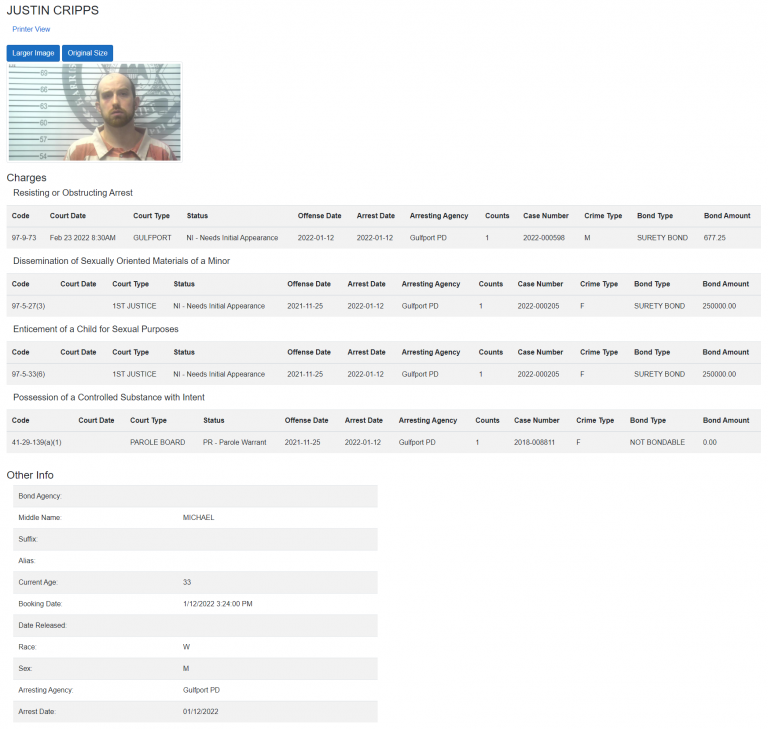The height and width of the screenshot is (729, 768).
Task: Click the Middle Name value MICHAEL
Action: 198,518
